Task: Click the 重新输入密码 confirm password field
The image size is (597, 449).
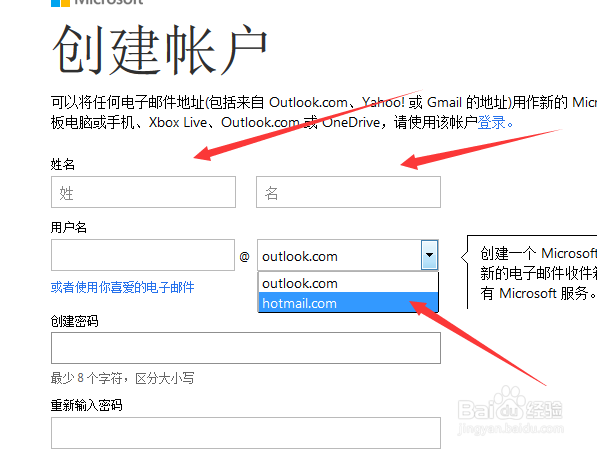Action: (246, 433)
